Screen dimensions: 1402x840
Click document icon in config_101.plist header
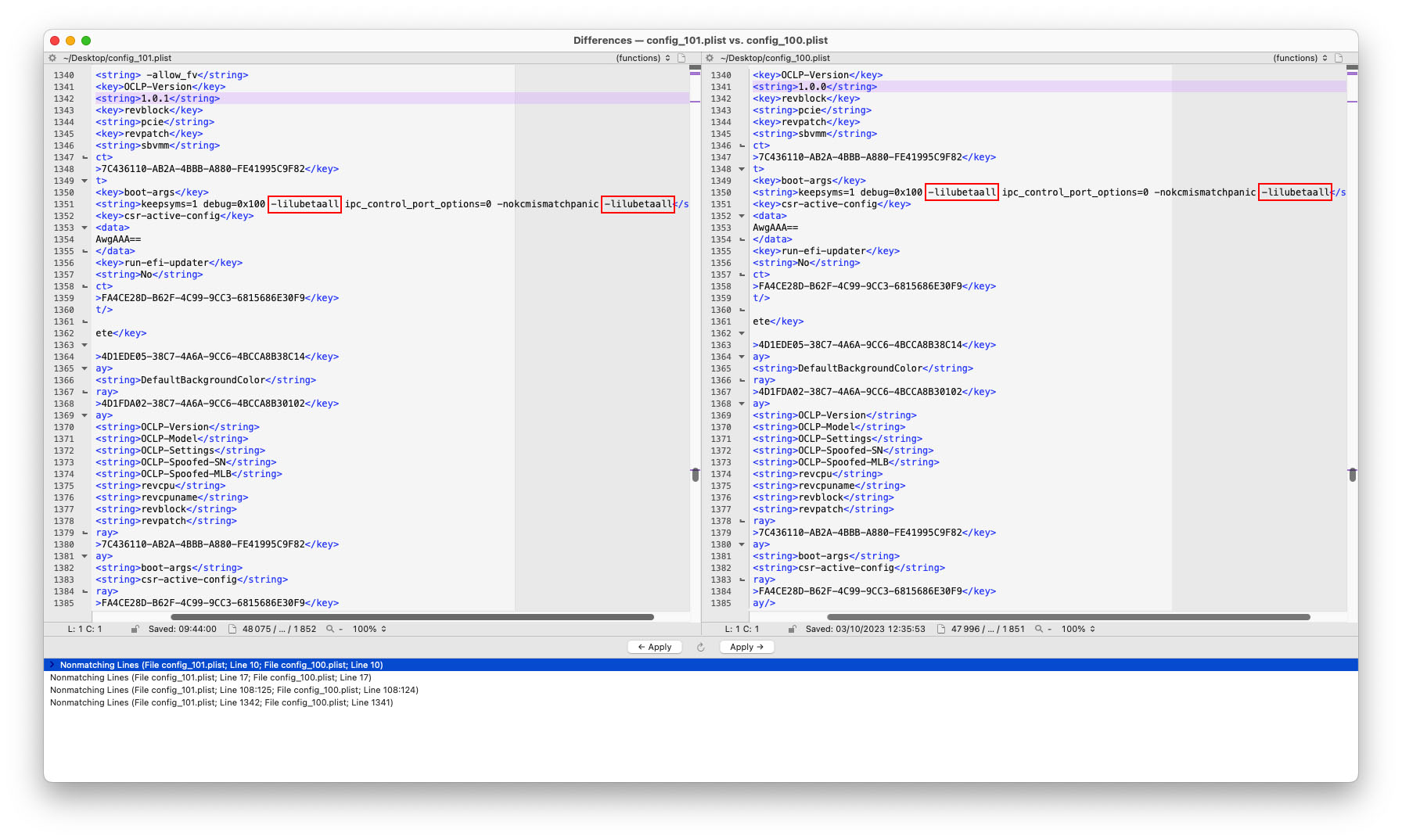click(681, 58)
